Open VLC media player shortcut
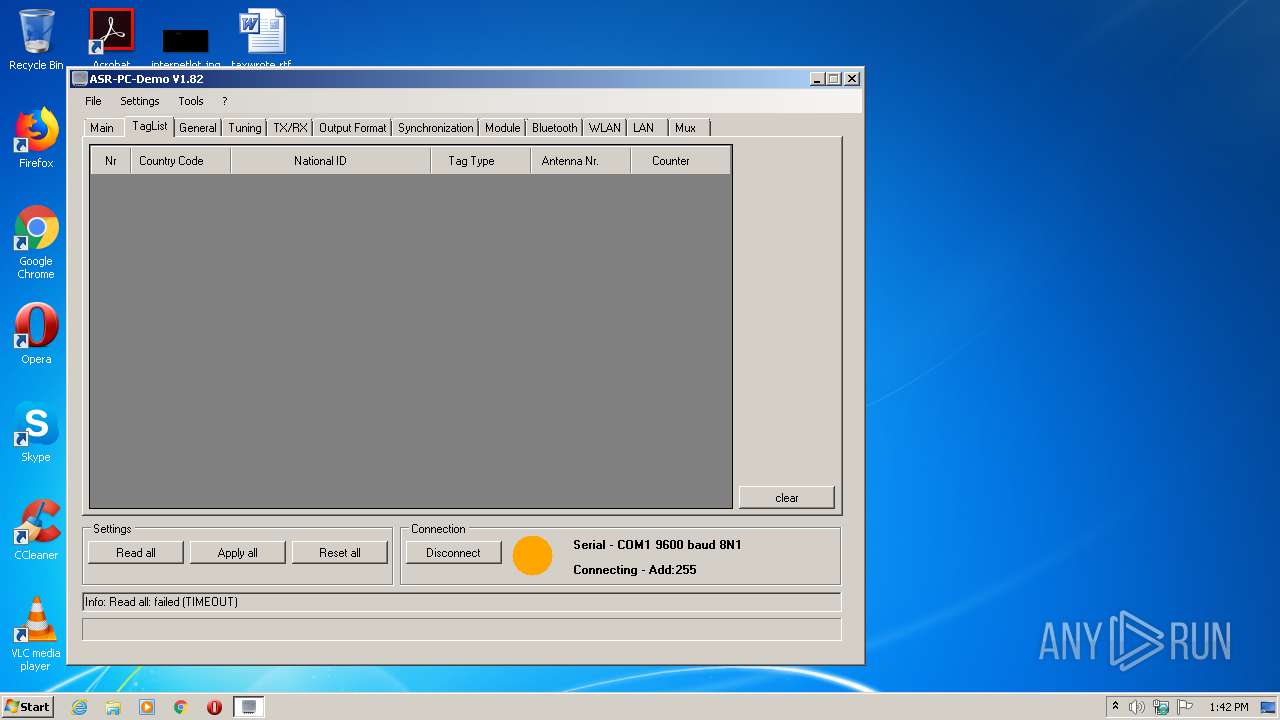 pyautogui.click(x=36, y=634)
